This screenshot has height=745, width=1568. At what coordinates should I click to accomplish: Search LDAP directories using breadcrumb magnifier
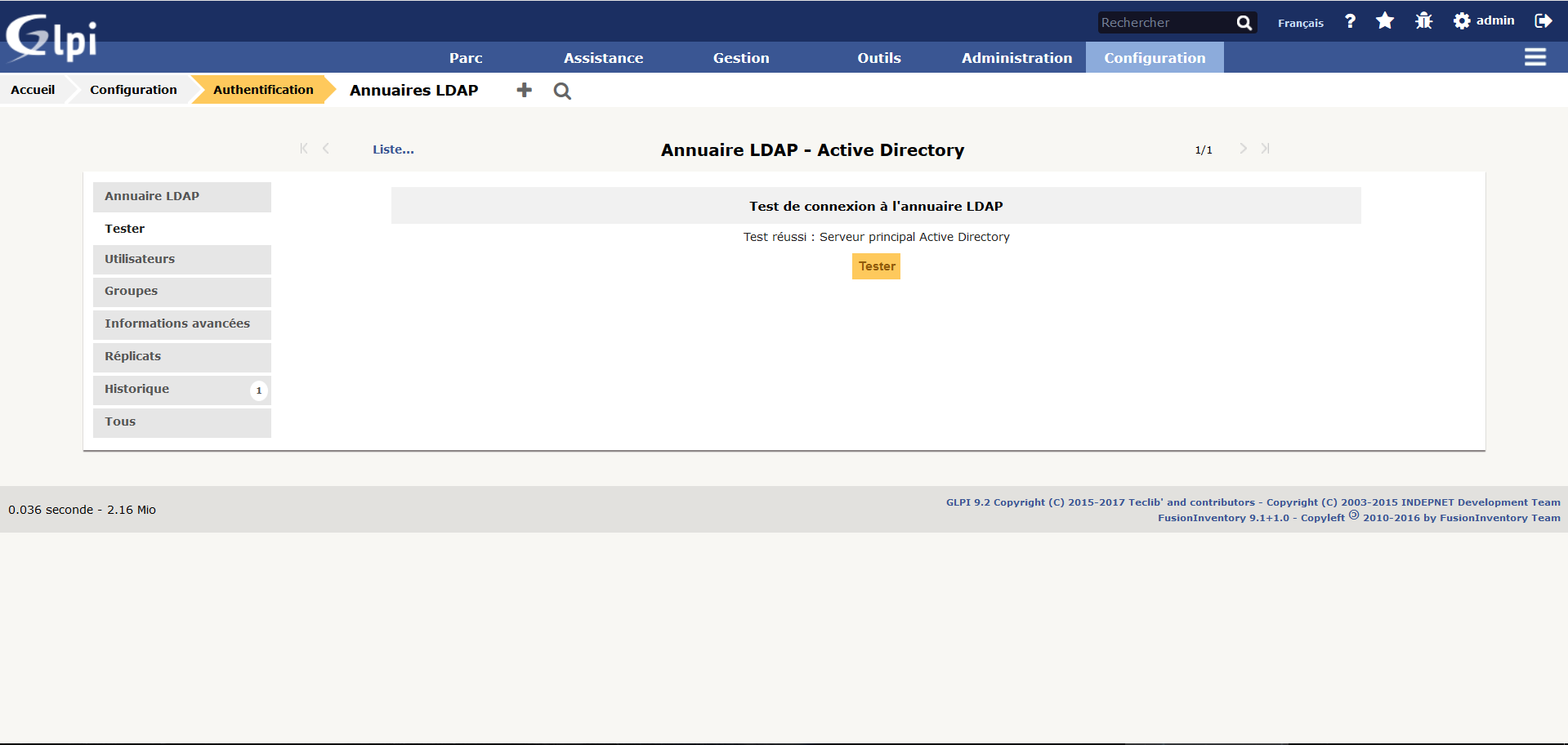(x=562, y=91)
